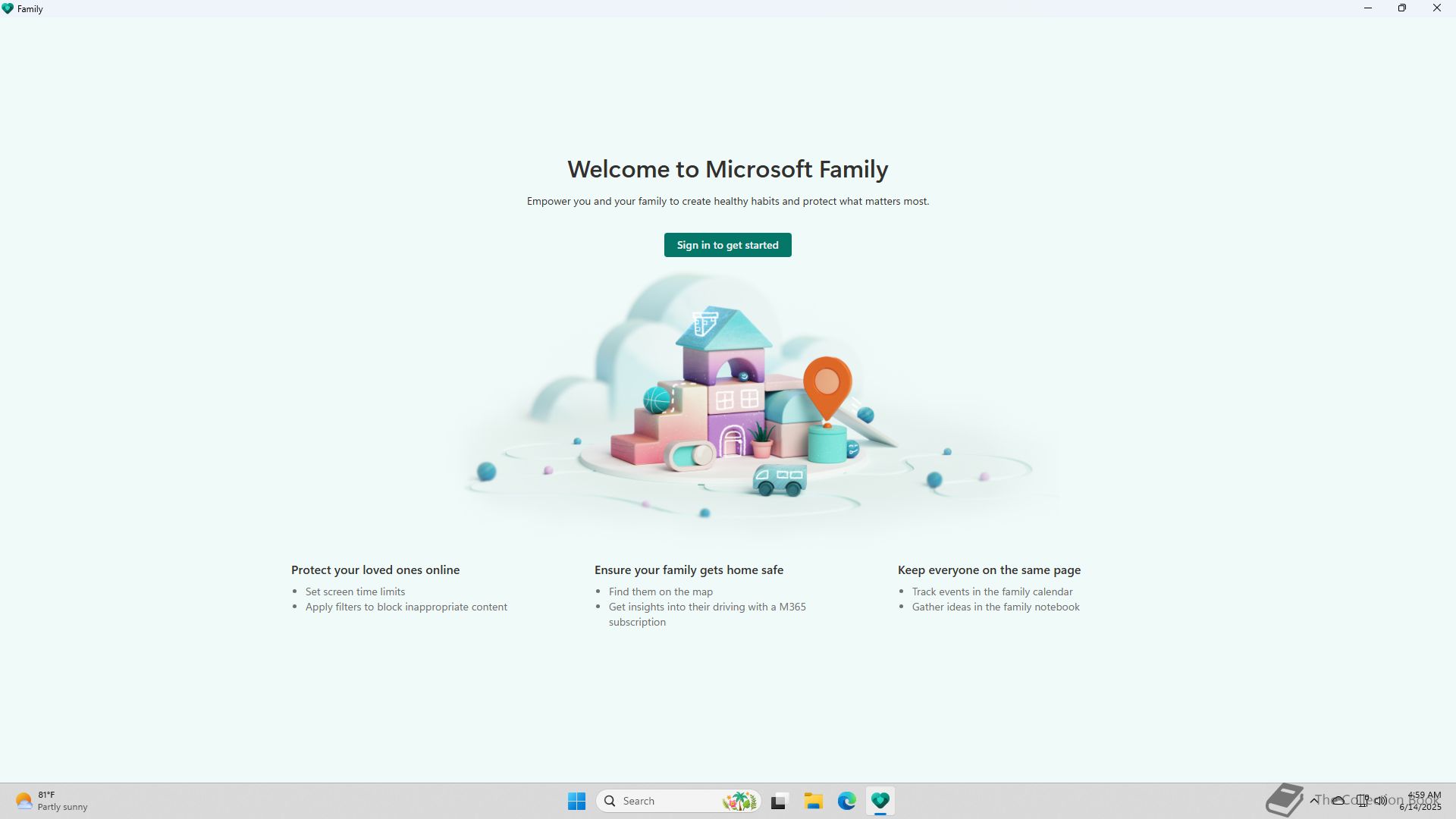Expand the hidden system tray icons

[x=1314, y=800]
